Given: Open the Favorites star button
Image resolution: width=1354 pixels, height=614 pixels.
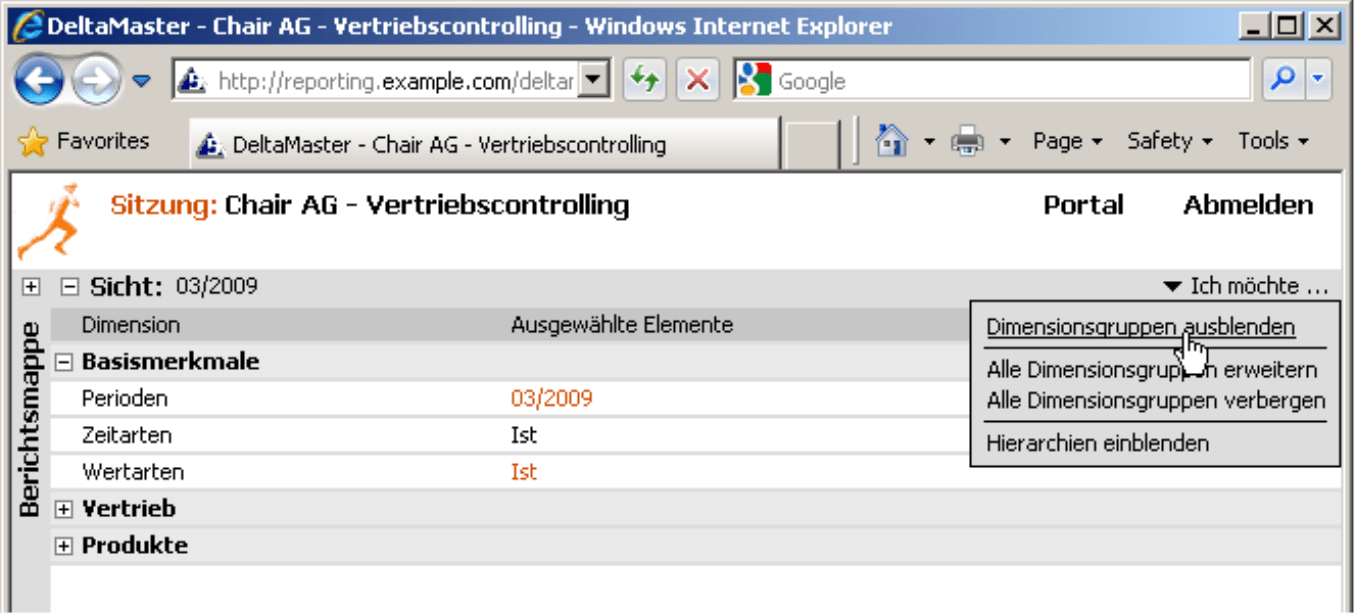Looking at the screenshot, I should [84, 142].
